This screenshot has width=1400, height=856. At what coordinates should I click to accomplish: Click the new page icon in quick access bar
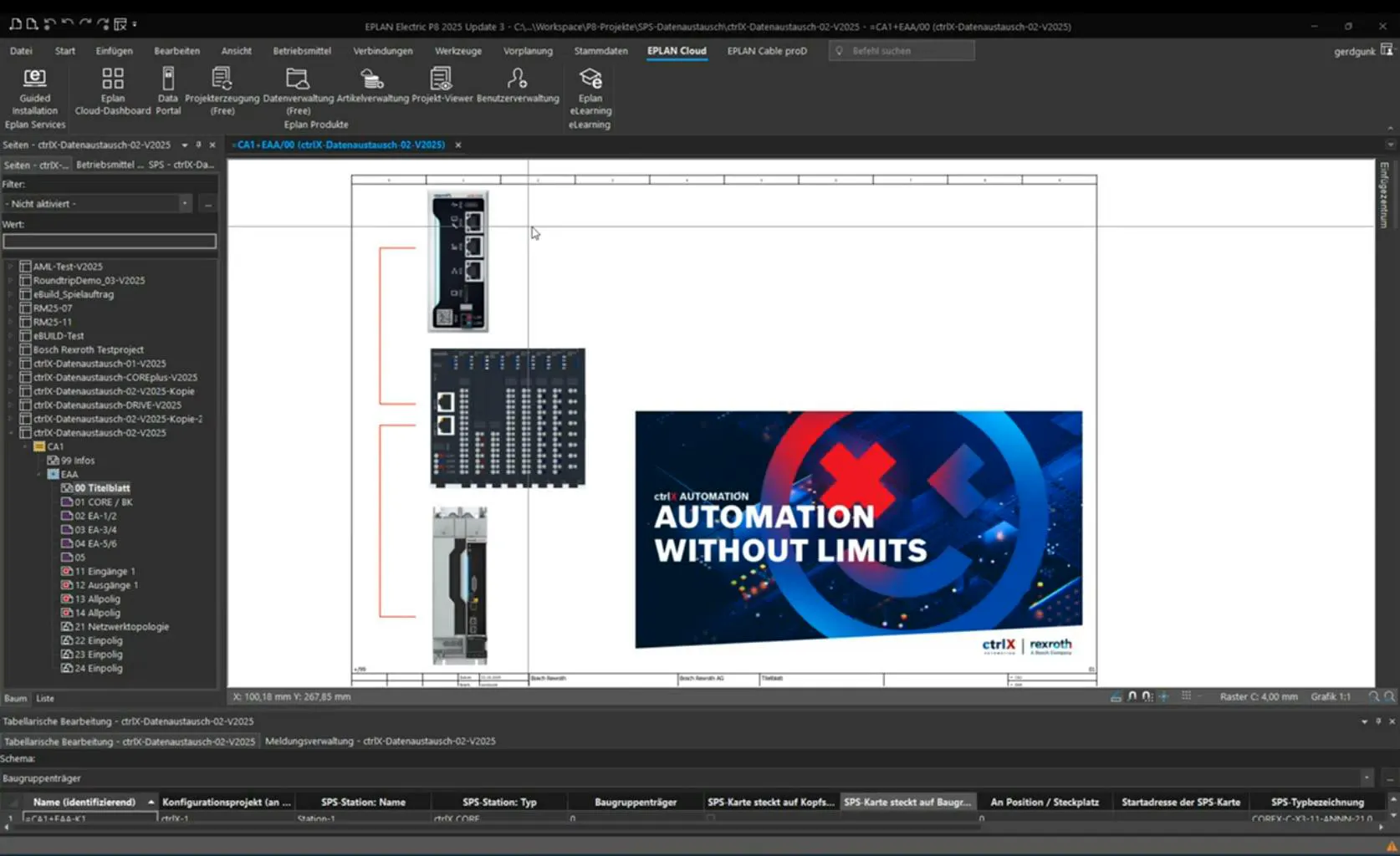coord(32,24)
